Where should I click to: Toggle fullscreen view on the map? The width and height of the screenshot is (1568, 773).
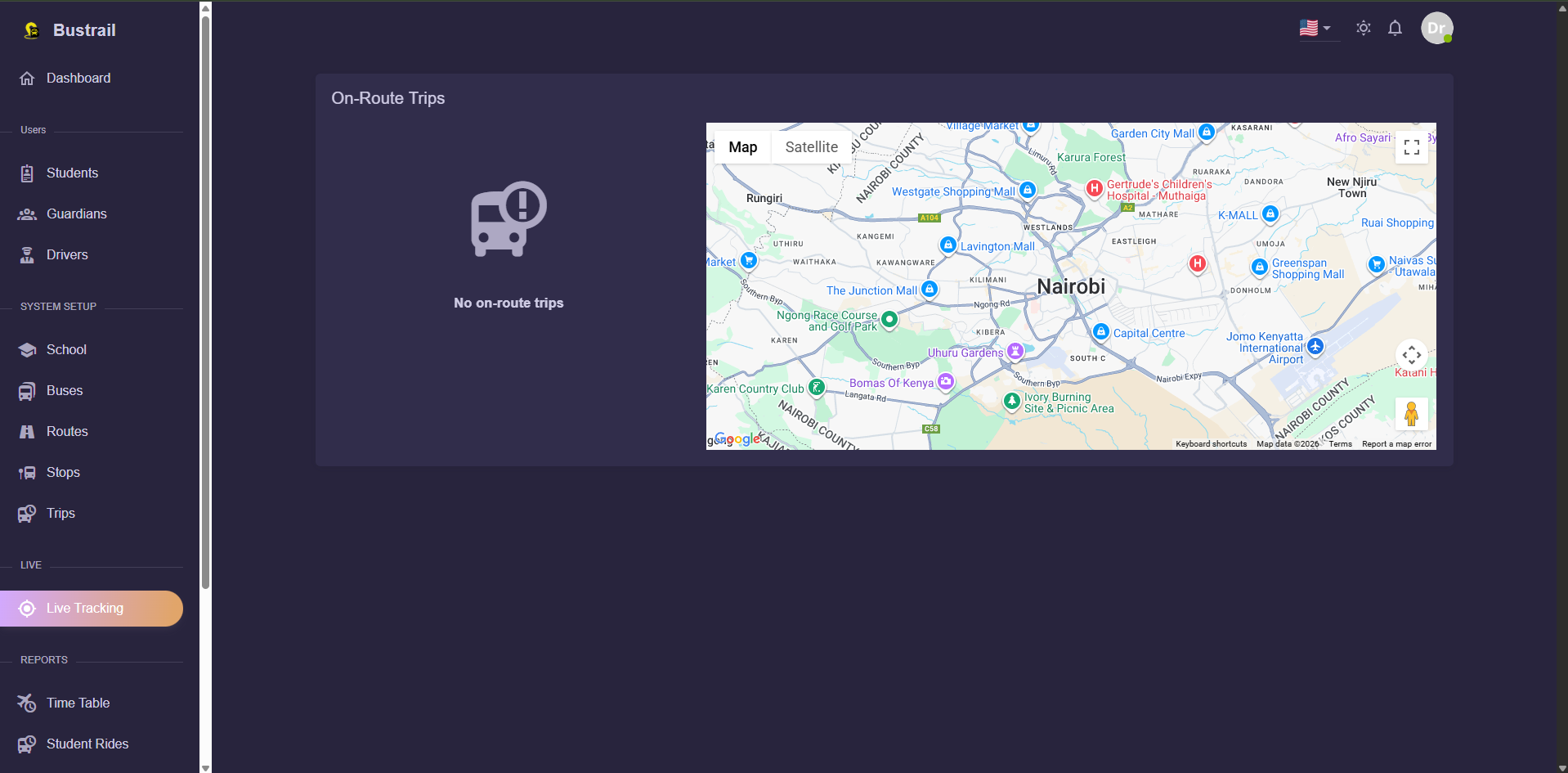click(1412, 147)
